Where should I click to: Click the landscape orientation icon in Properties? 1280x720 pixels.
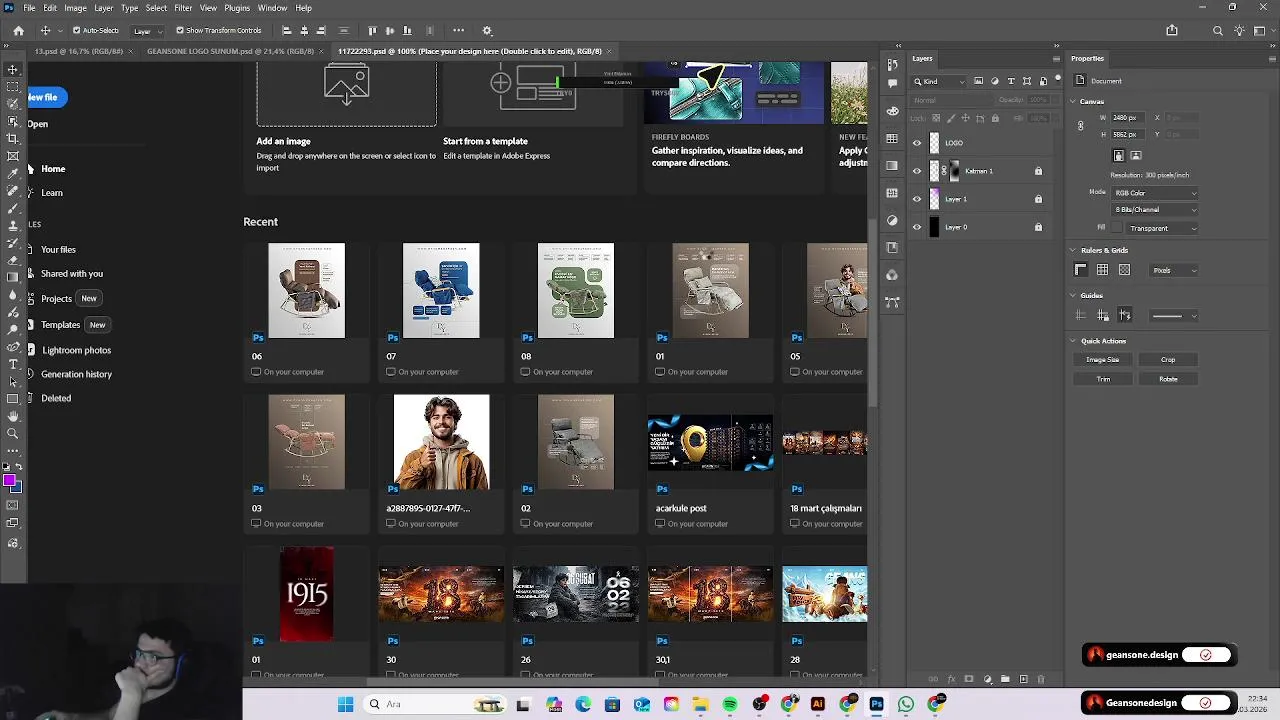pyautogui.click(x=1136, y=156)
